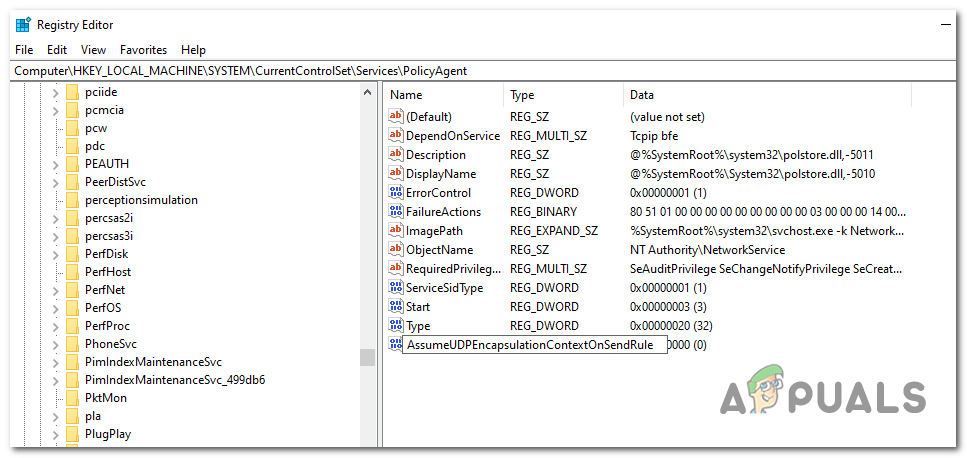Click the ImagePath string value icon

(x=395, y=231)
